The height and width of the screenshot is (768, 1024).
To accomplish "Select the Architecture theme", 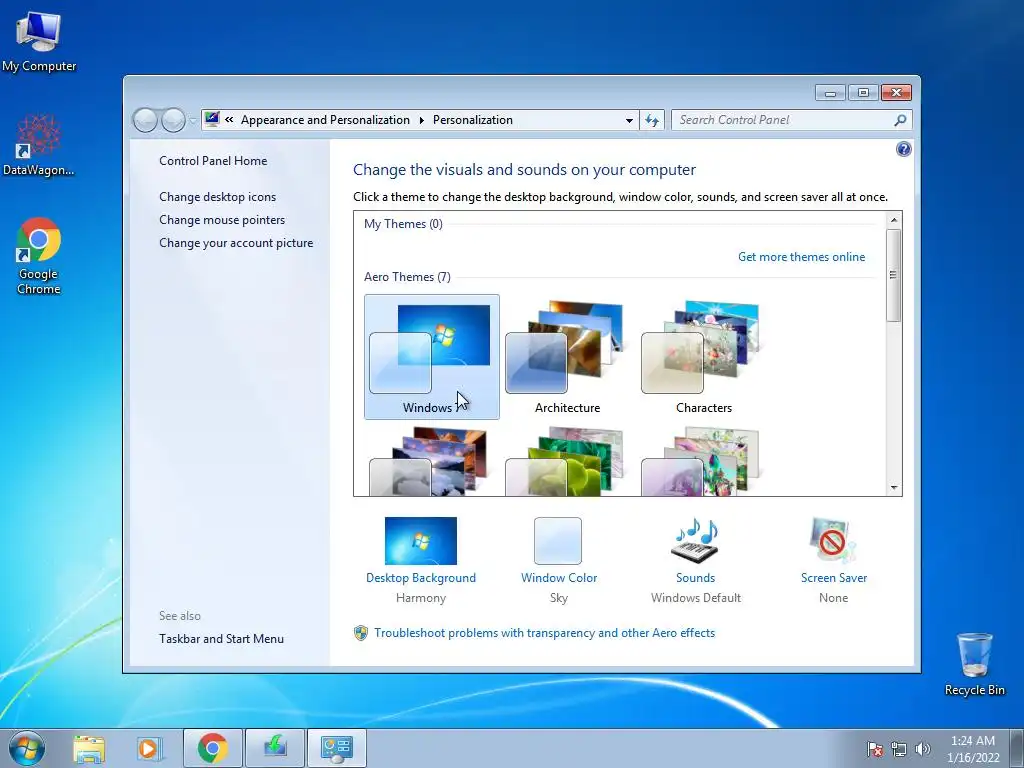I will click(568, 357).
